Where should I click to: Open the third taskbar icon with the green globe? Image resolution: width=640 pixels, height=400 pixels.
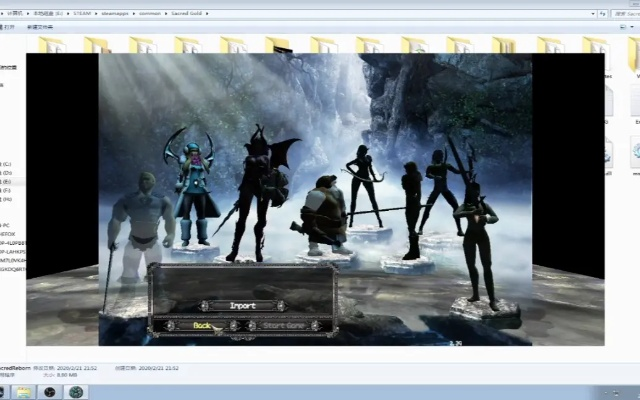click(77, 391)
